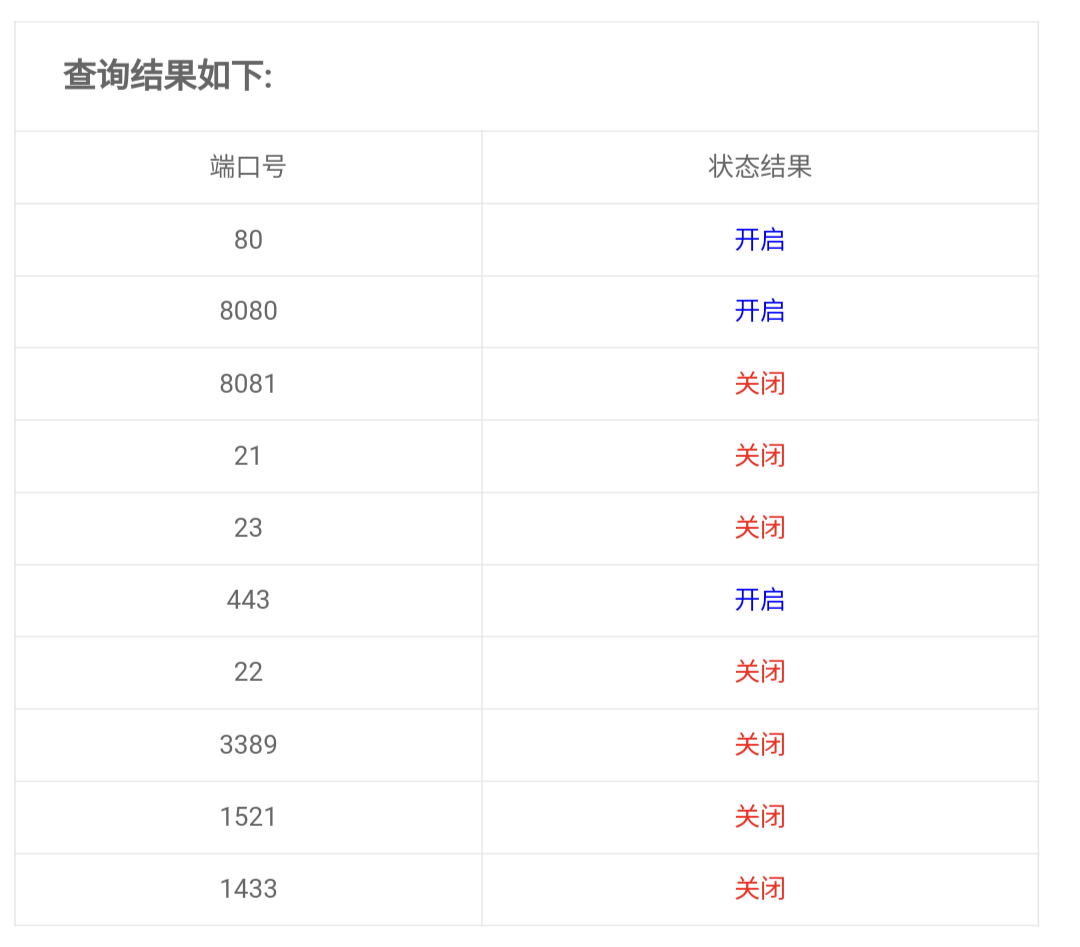Click port number 80 cell
The image size is (1080, 947).
click(248, 240)
